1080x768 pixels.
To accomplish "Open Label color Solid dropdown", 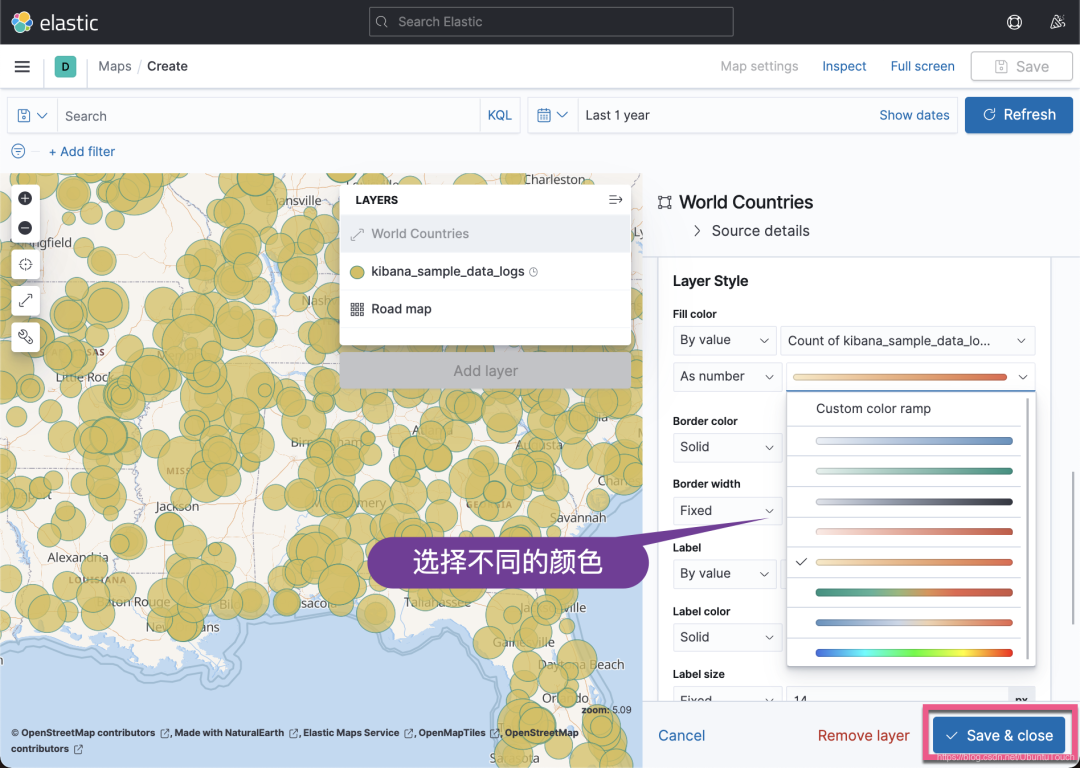I will (x=727, y=638).
